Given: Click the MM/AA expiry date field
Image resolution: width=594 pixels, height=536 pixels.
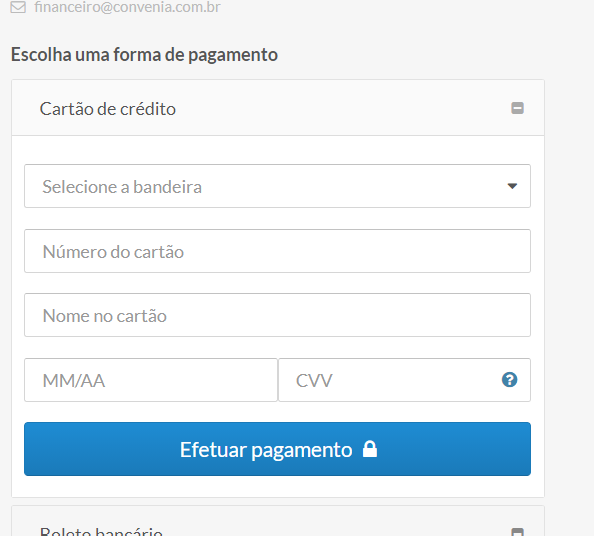Looking at the screenshot, I should pyautogui.click(x=151, y=380).
